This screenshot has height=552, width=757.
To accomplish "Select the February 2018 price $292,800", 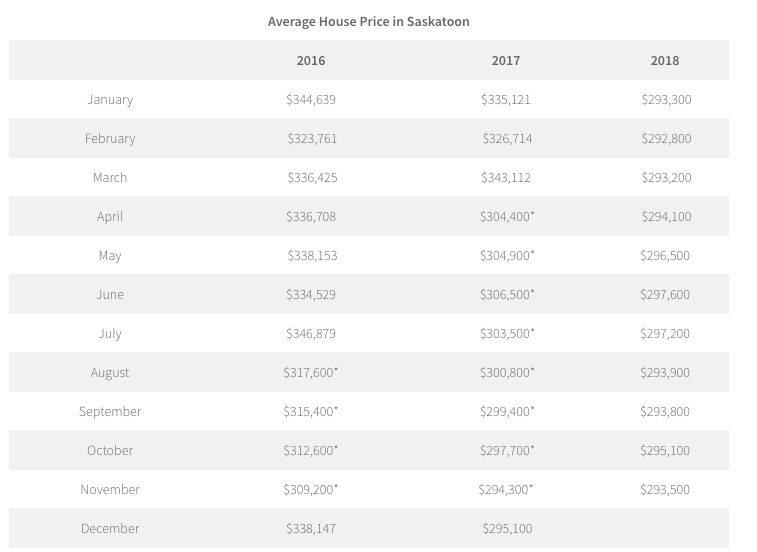I will pyautogui.click(x=666, y=139).
